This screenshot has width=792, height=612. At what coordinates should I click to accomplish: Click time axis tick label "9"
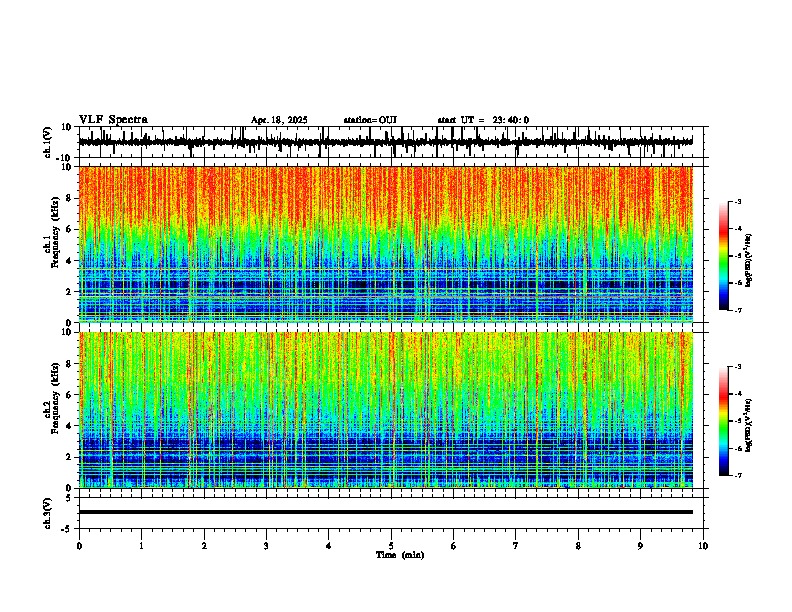(640, 546)
